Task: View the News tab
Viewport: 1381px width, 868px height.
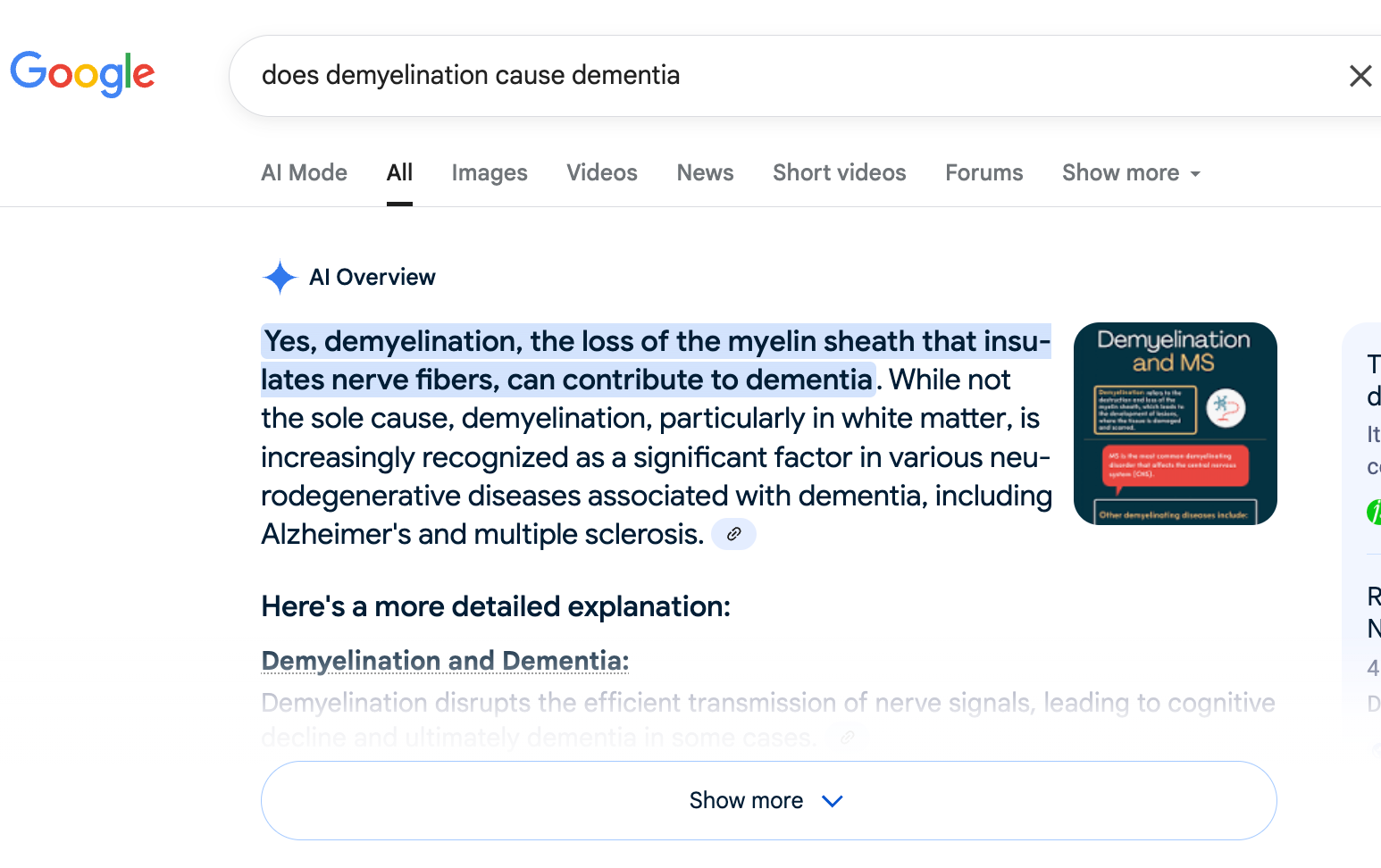Action: pyautogui.click(x=705, y=172)
